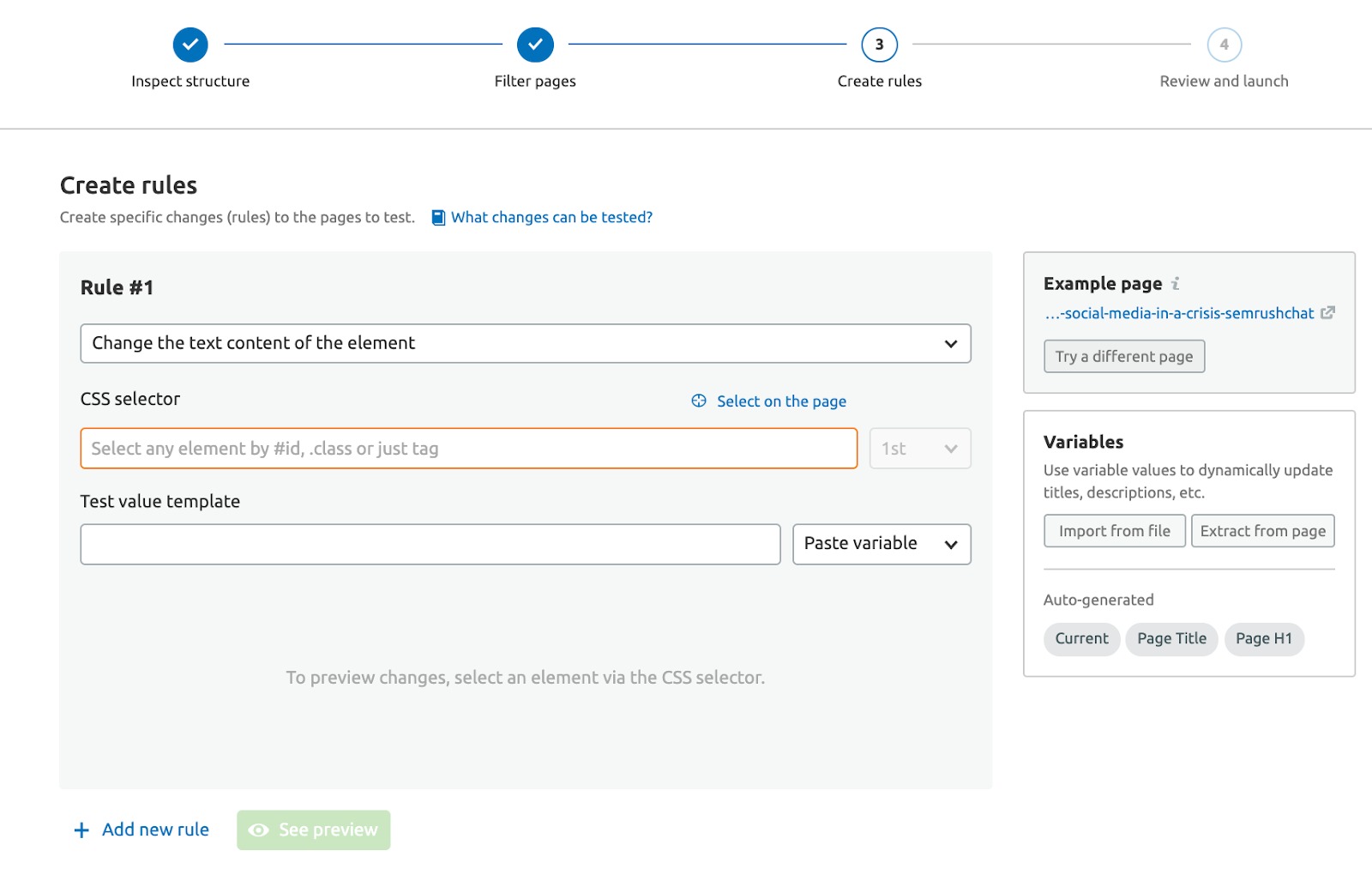Click the plus icon beside Add new rule
This screenshot has height=887, width=1372.
[x=81, y=830]
